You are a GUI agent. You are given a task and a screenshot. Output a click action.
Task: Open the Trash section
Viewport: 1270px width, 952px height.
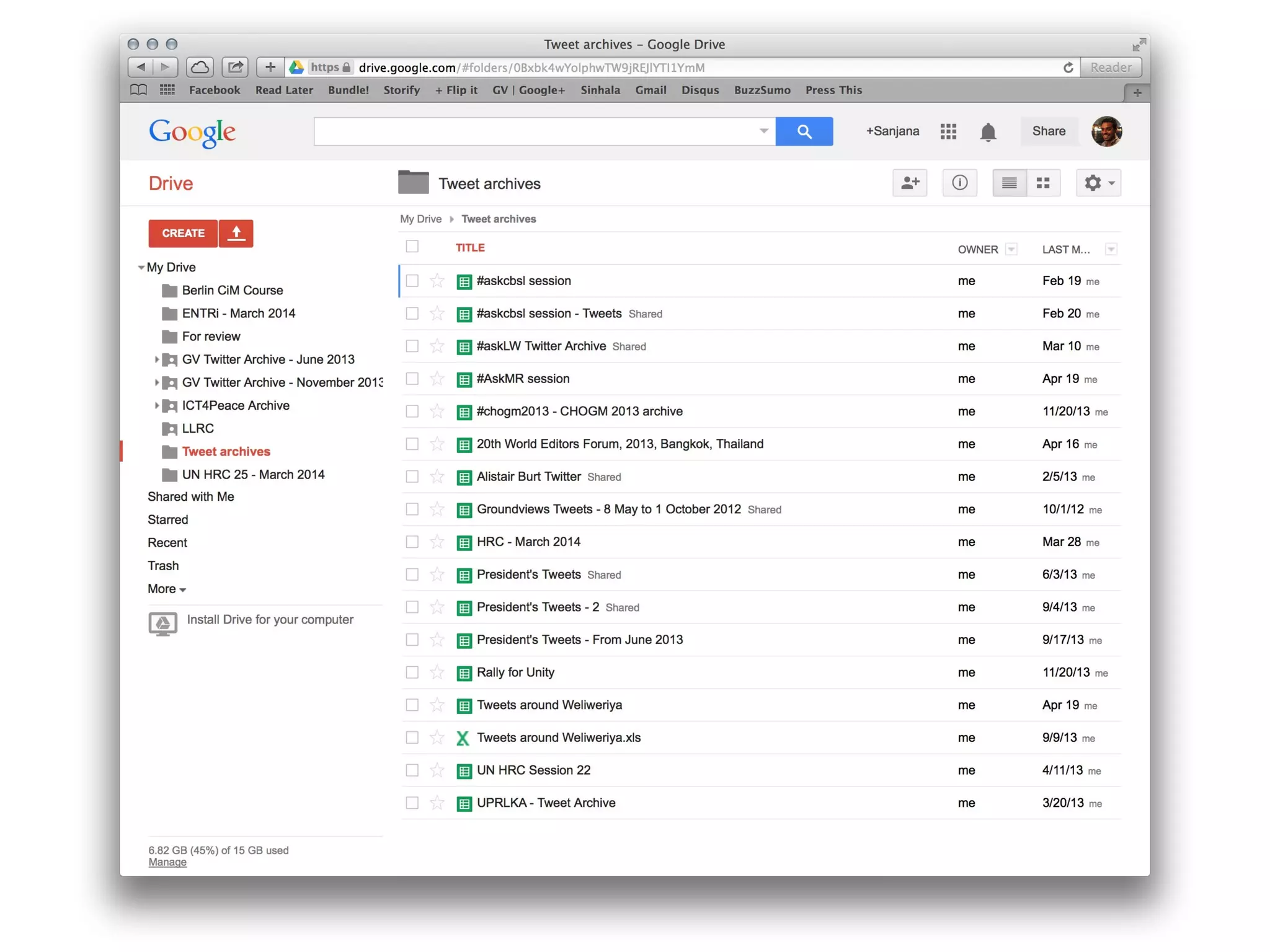pyautogui.click(x=163, y=565)
